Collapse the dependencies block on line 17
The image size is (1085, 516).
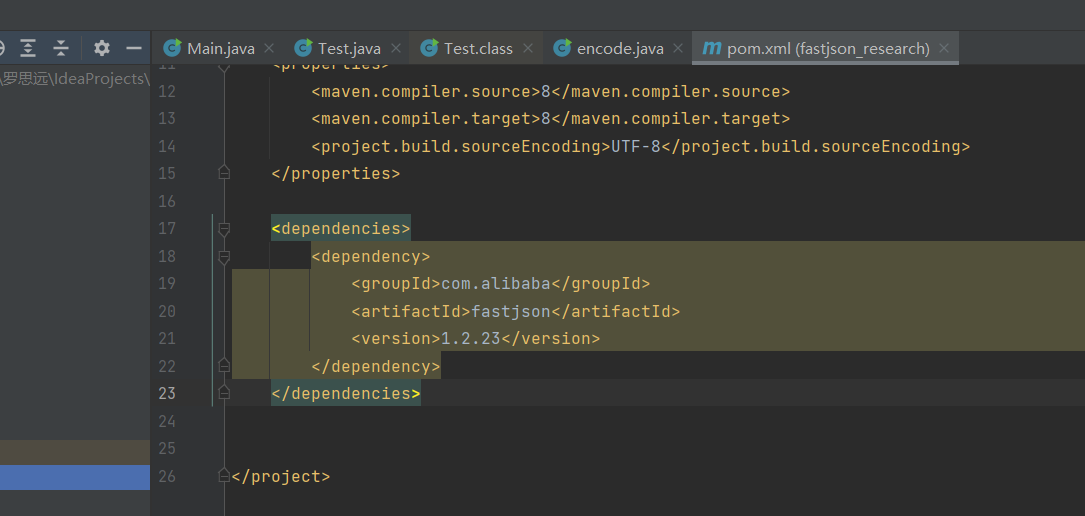(224, 229)
